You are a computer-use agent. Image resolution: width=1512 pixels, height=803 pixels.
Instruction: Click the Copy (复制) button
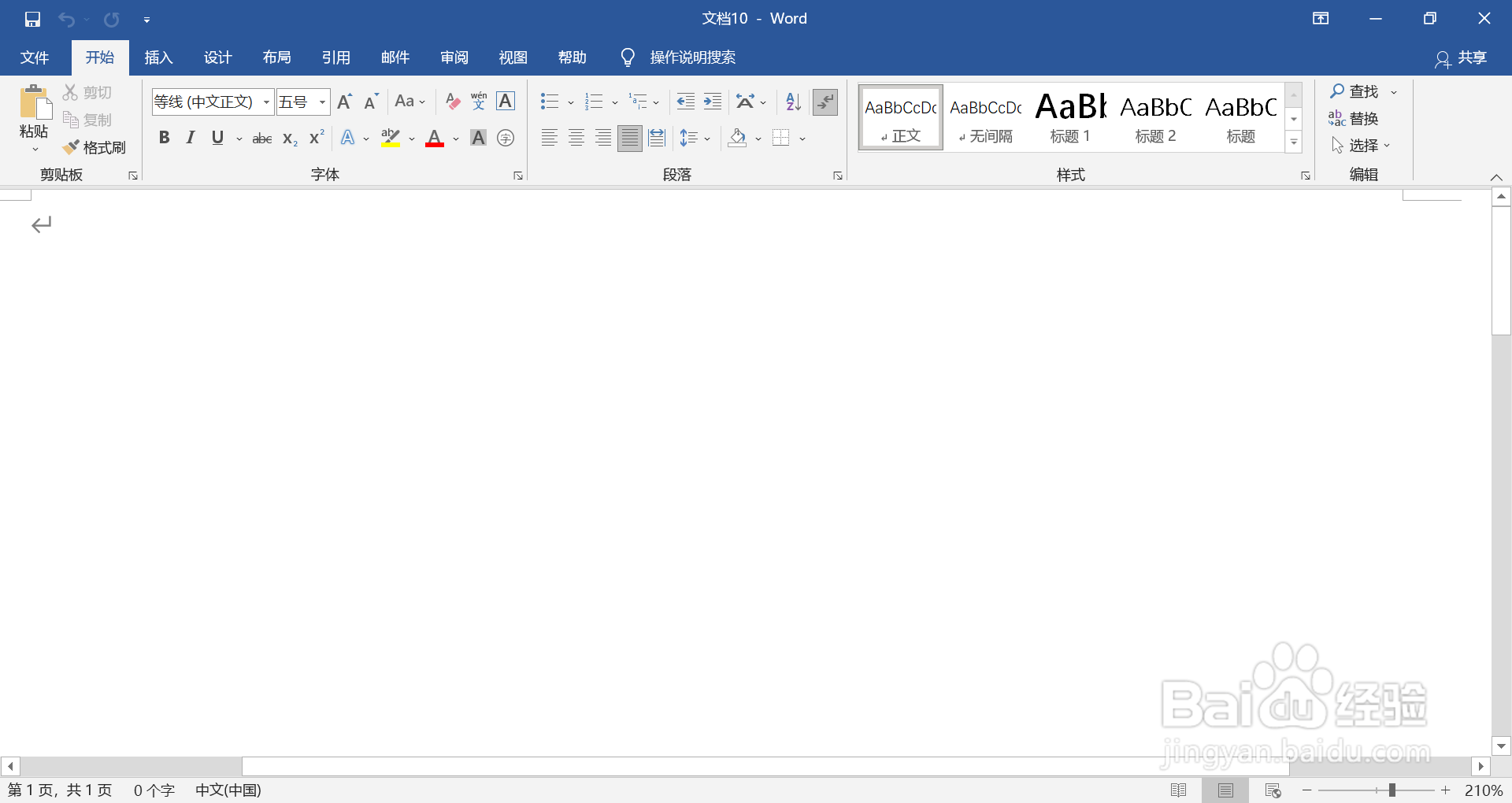point(87,120)
